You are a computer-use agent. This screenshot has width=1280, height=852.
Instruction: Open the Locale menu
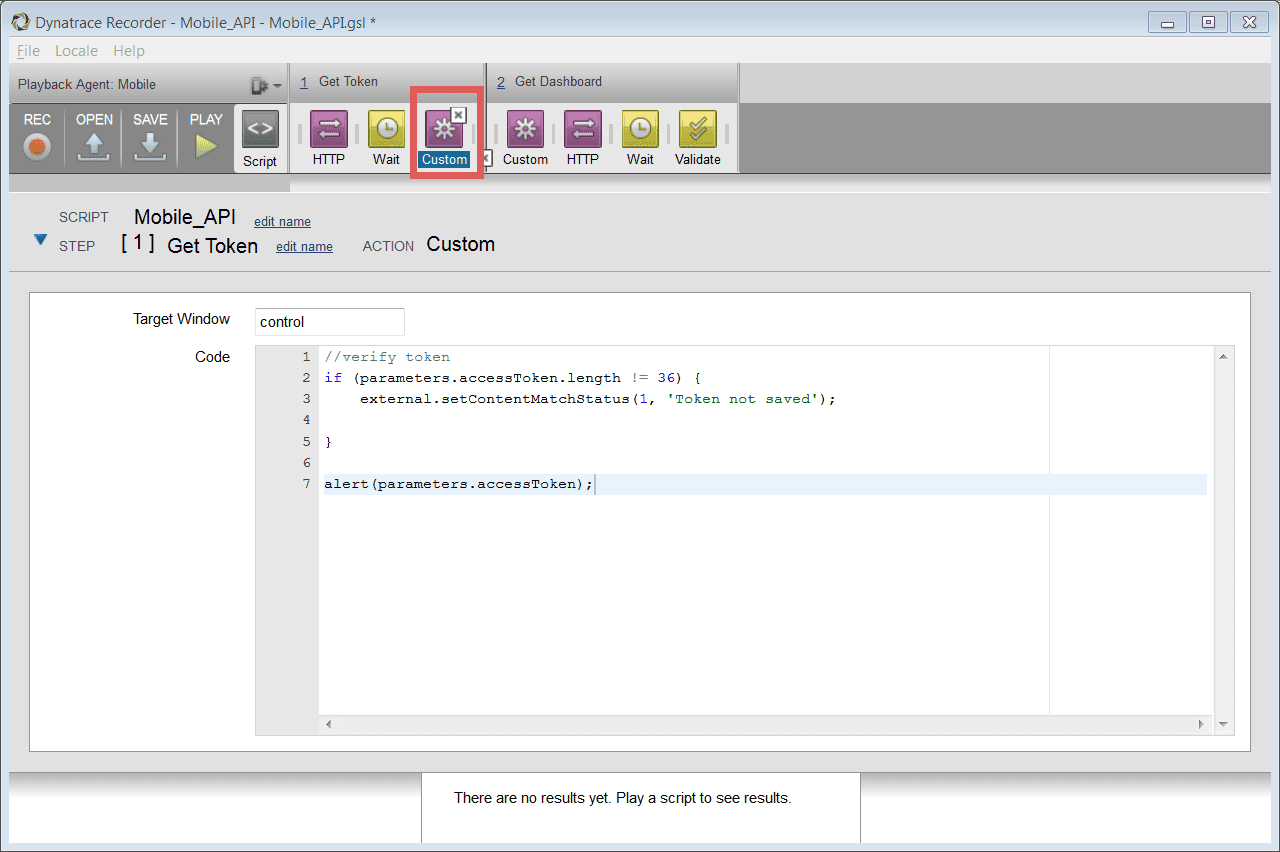(x=76, y=51)
